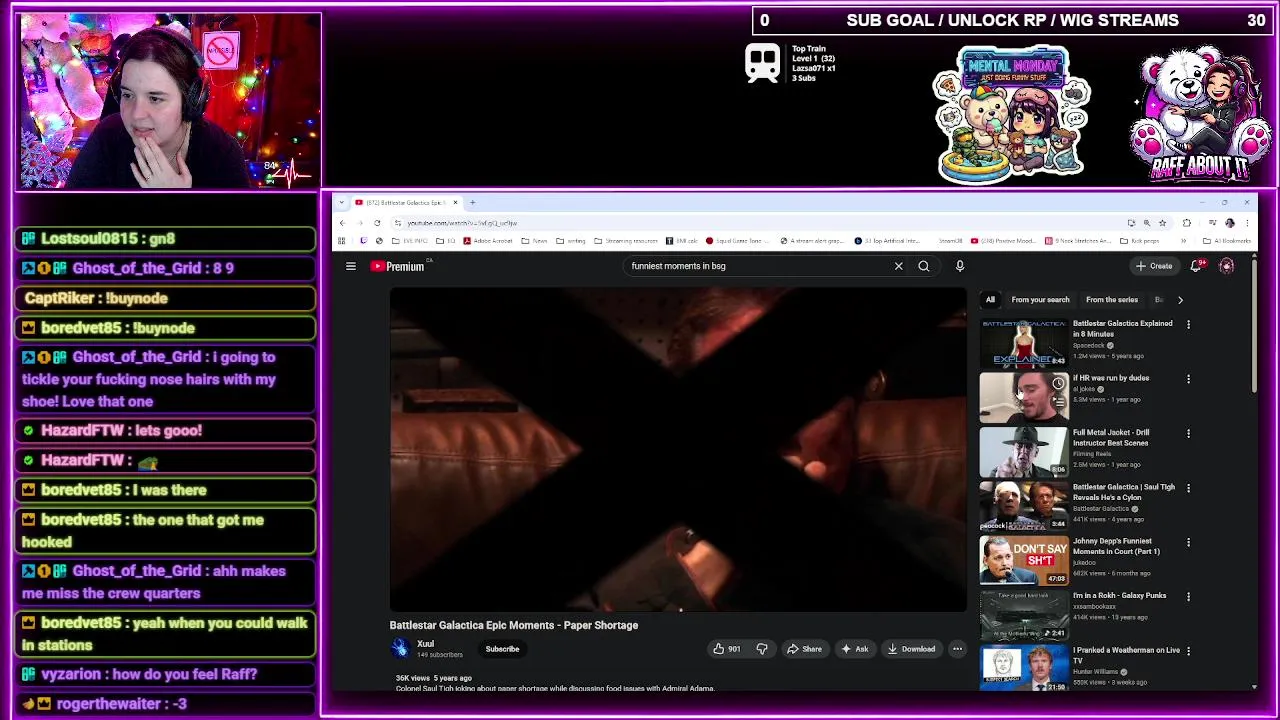Open options for if HR was run by dudes
The image size is (1280, 720).
tap(1188, 379)
